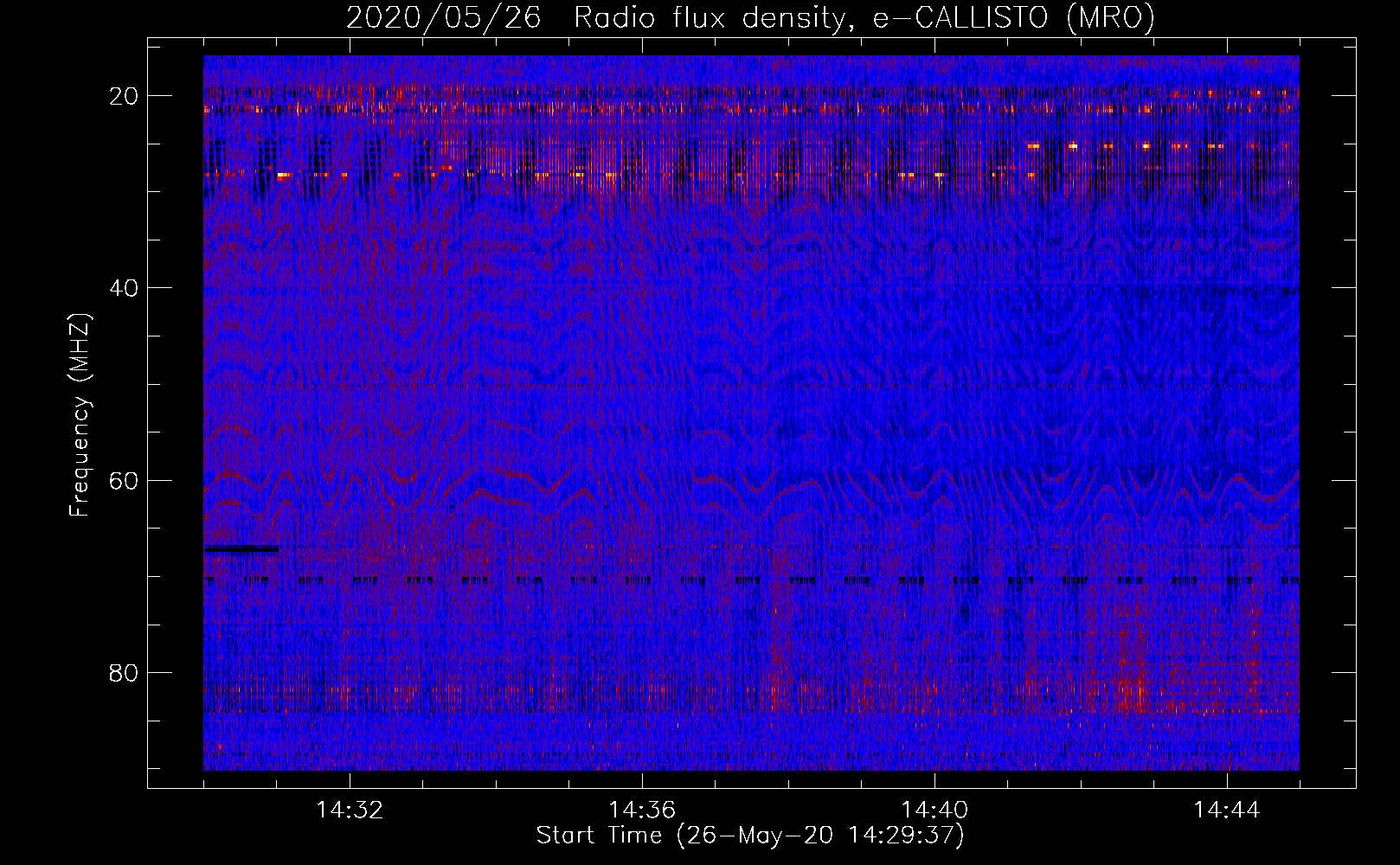This screenshot has width=1400, height=865.
Task: Click the black horizontal bar near 67 MHz
Action: coord(242,548)
